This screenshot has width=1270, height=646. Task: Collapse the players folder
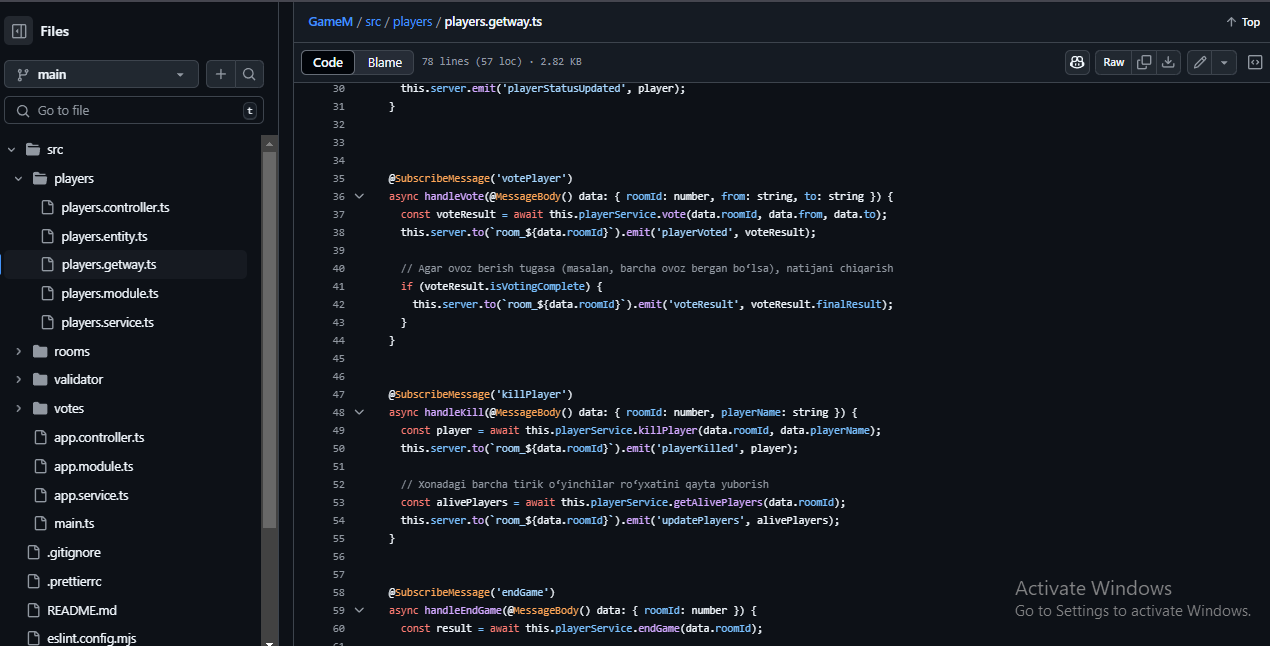pyautogui.click(x=18, y=179)
